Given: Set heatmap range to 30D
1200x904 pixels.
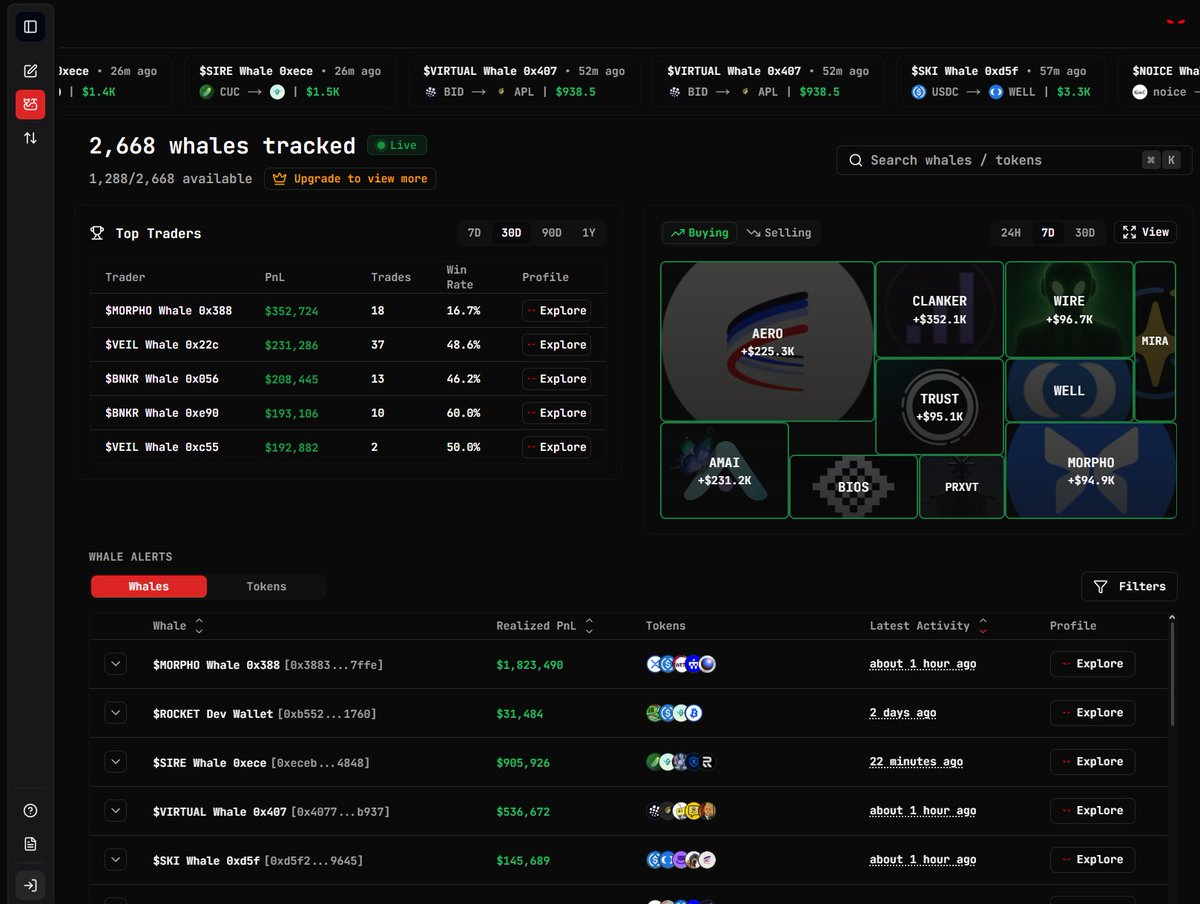Looking at the screenshot, I should coord(1085,233).
